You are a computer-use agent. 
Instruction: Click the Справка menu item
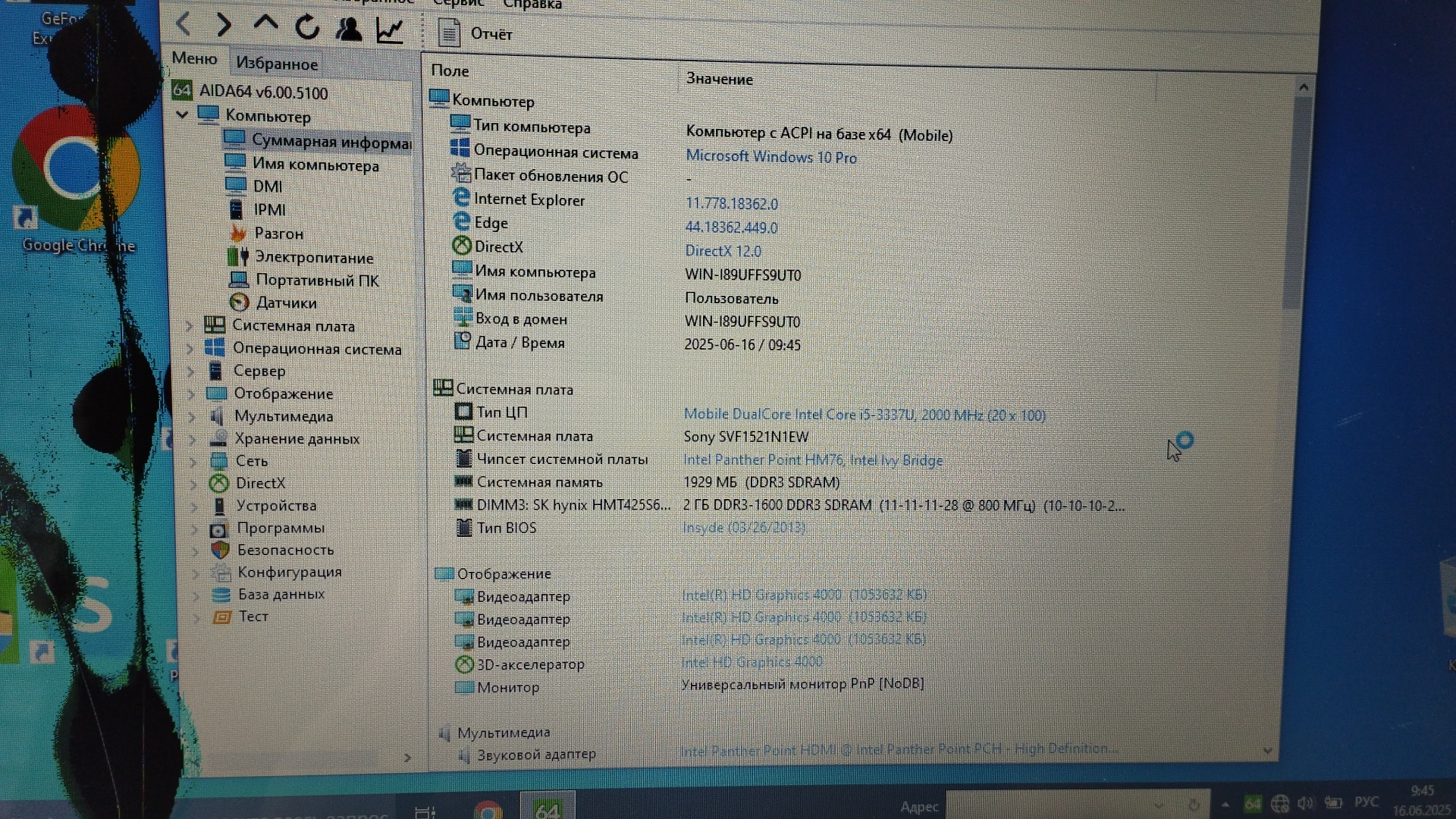[532, 5]
